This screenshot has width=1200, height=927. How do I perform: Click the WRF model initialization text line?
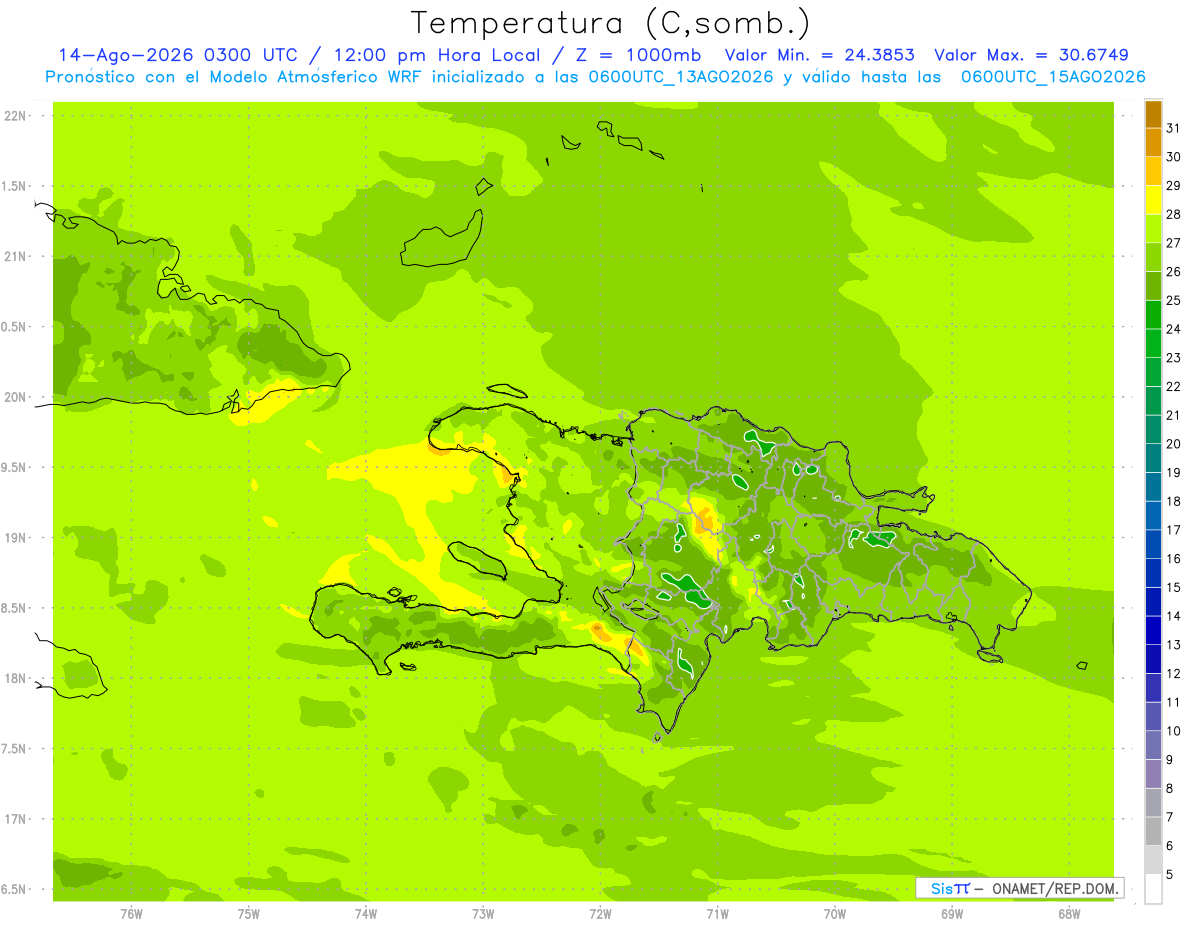[595, 77]
